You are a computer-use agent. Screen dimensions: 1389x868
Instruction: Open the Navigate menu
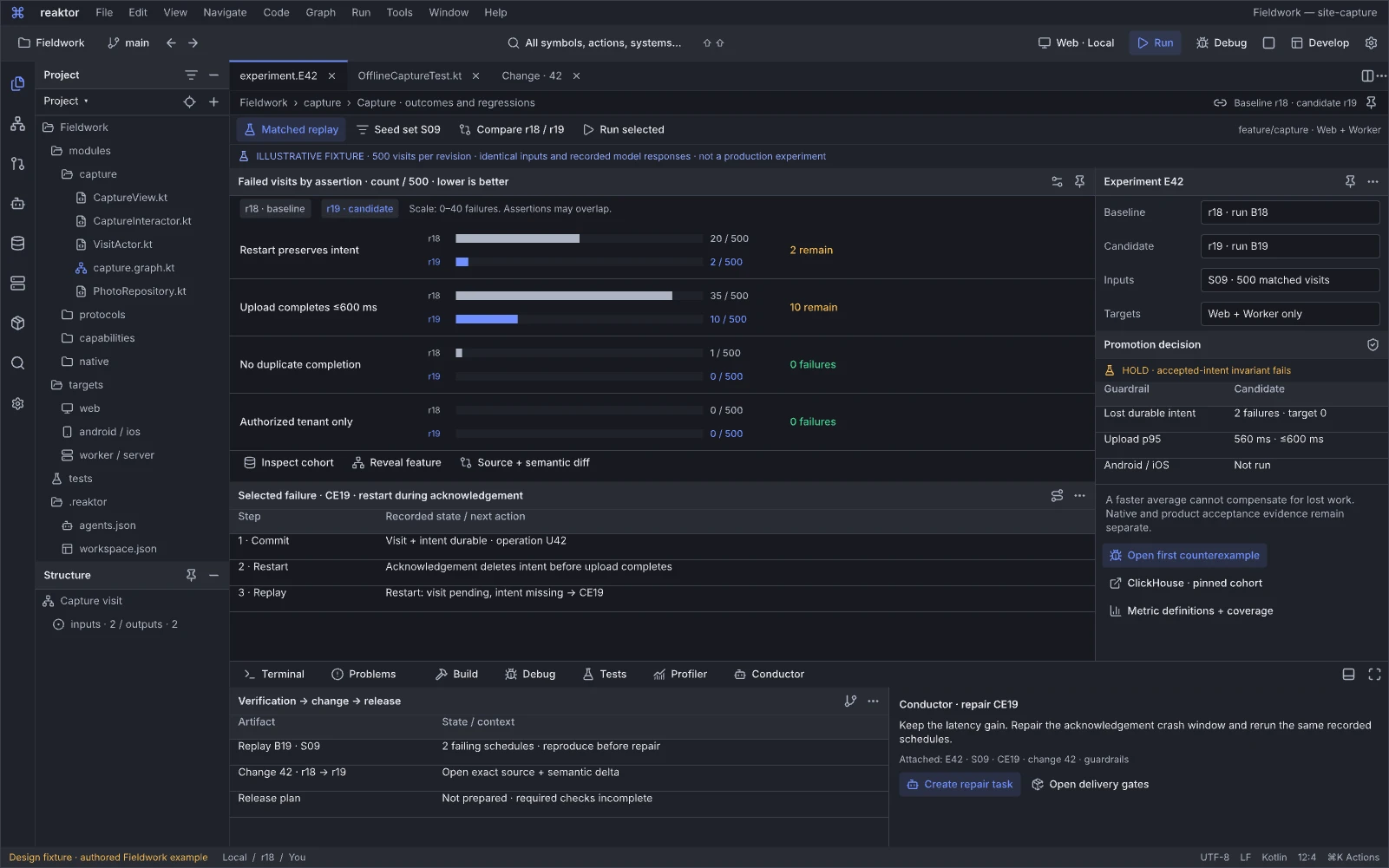tap(225, 13)
